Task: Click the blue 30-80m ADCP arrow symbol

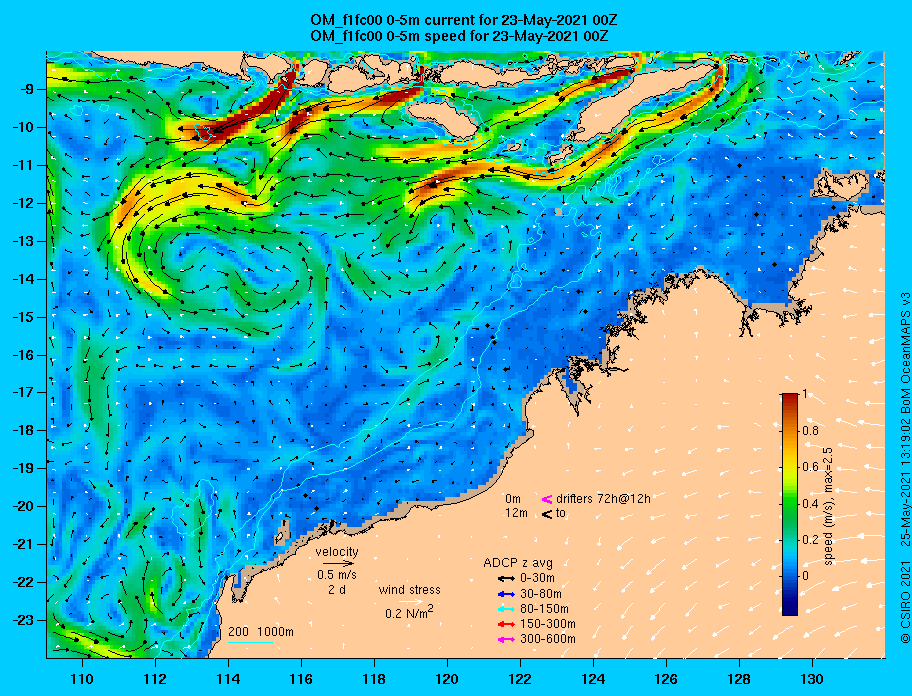Action: click(x=505, y=594)
